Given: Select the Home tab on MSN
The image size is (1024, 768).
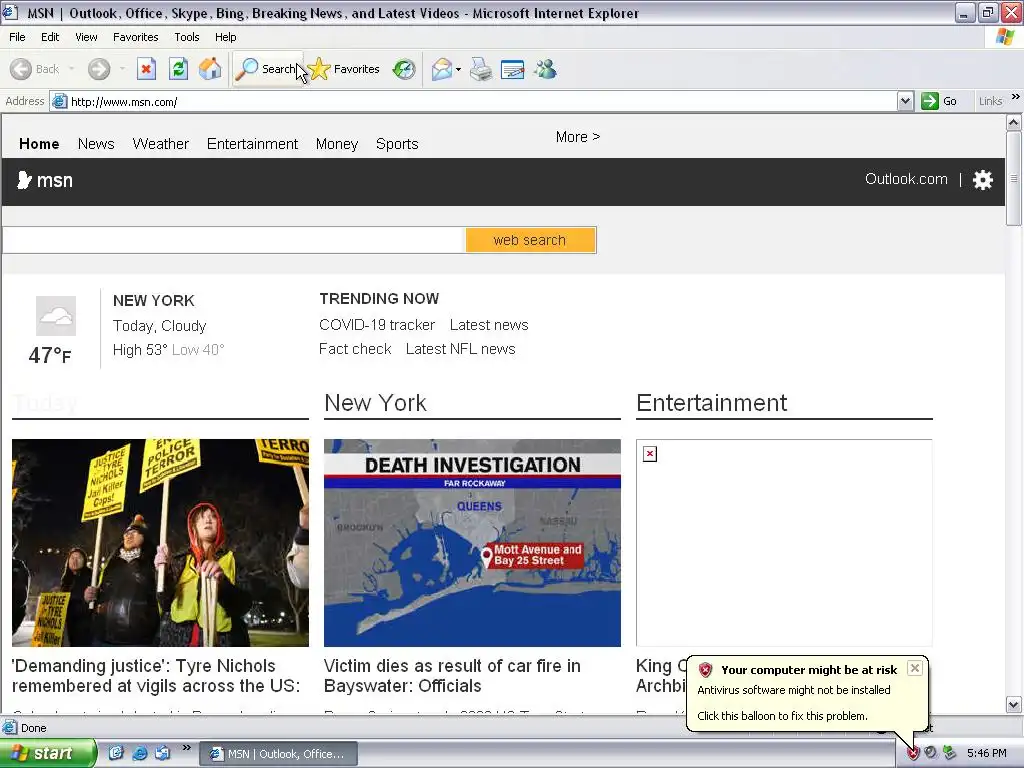Looking at the screenshot, I should tap(39, 144).
